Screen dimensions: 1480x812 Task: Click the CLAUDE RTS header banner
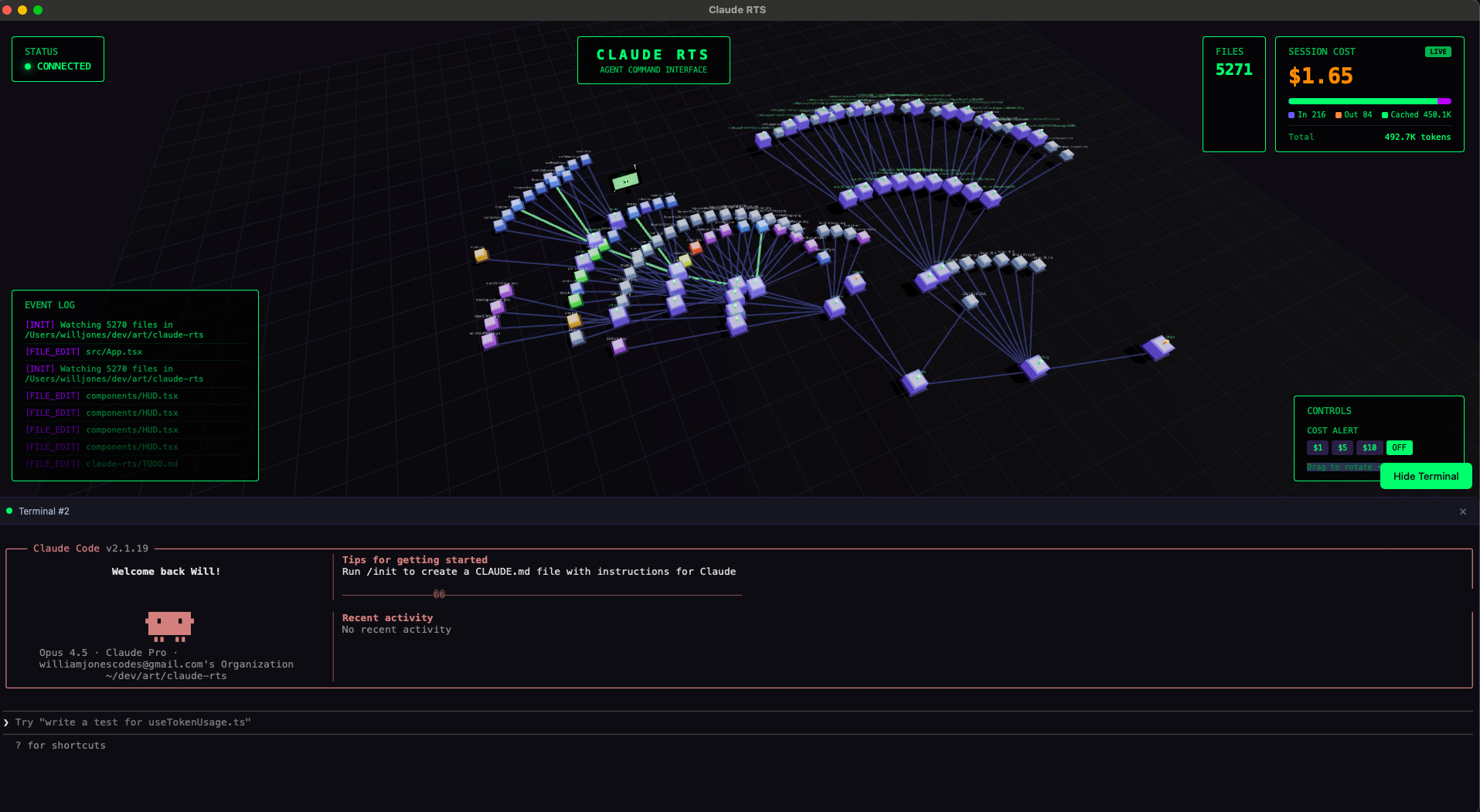653,60
